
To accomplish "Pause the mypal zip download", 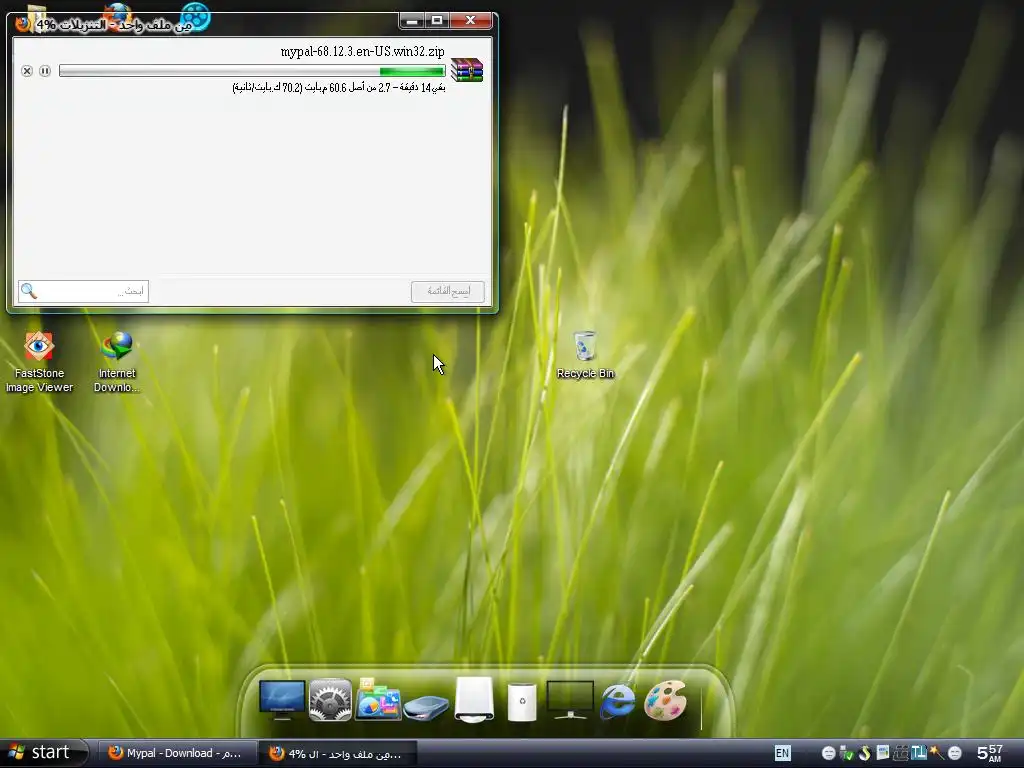I will click(x=45, y=71).
